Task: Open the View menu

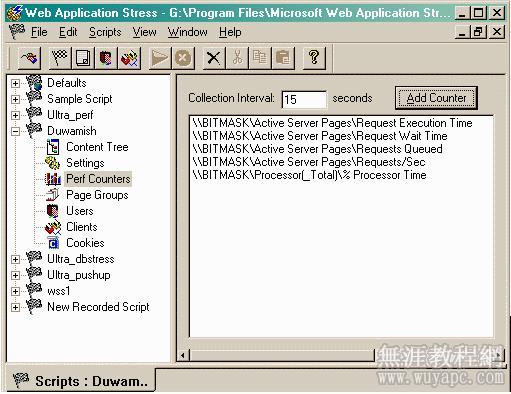Action: click(144, 32)
